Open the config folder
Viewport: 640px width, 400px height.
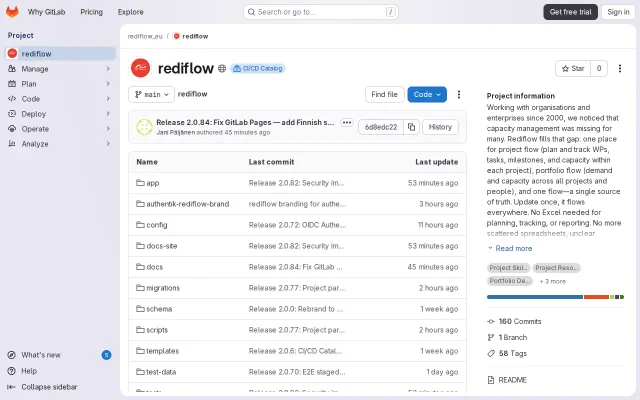tap(157, 225)
